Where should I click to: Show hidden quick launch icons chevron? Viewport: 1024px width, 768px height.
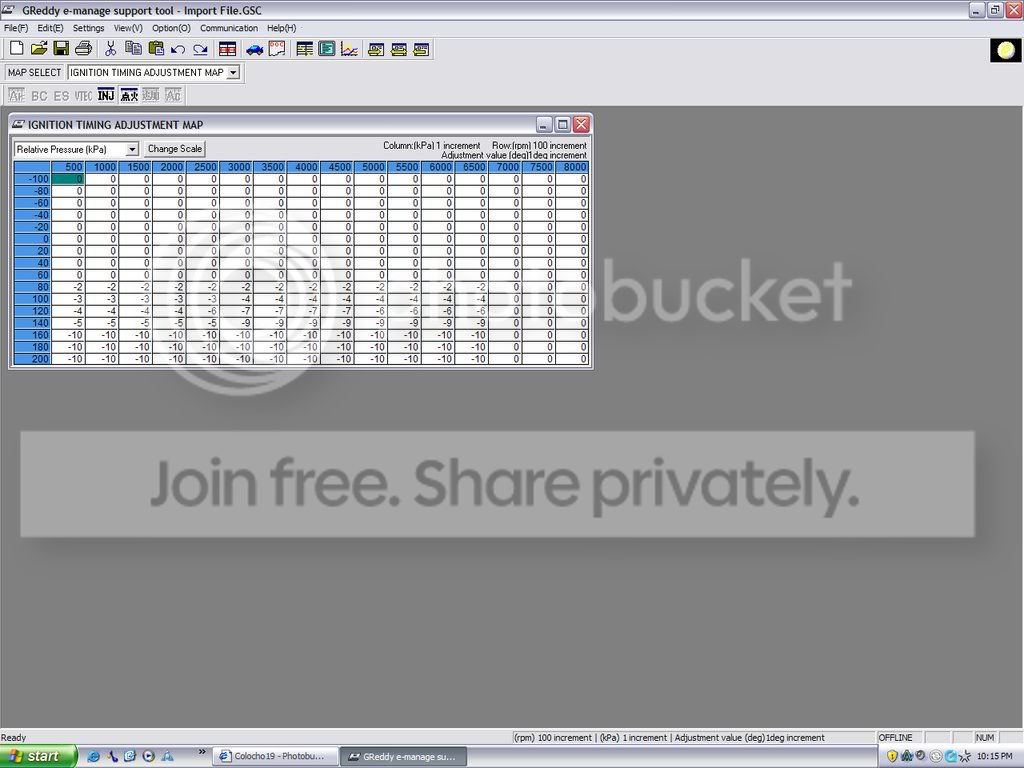pos(202,751)
